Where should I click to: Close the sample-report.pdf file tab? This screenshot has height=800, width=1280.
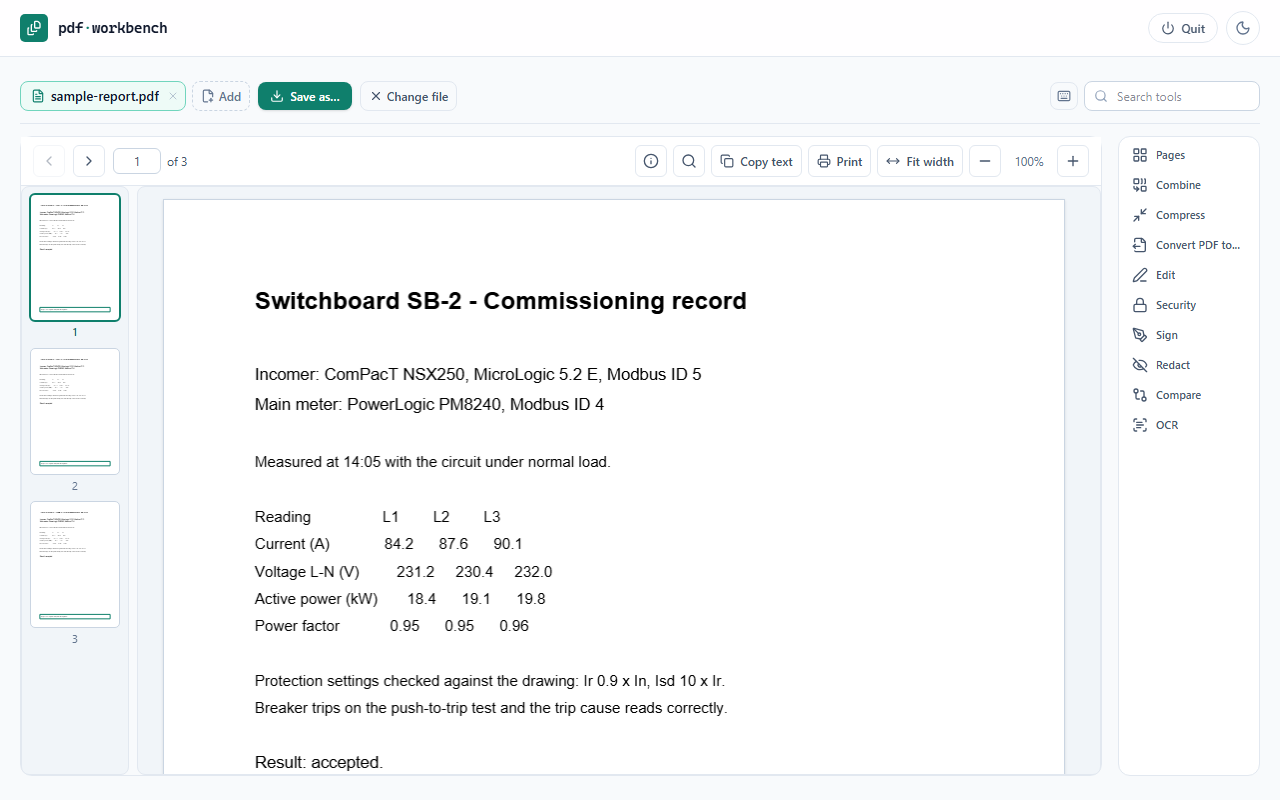pos(172,96)
